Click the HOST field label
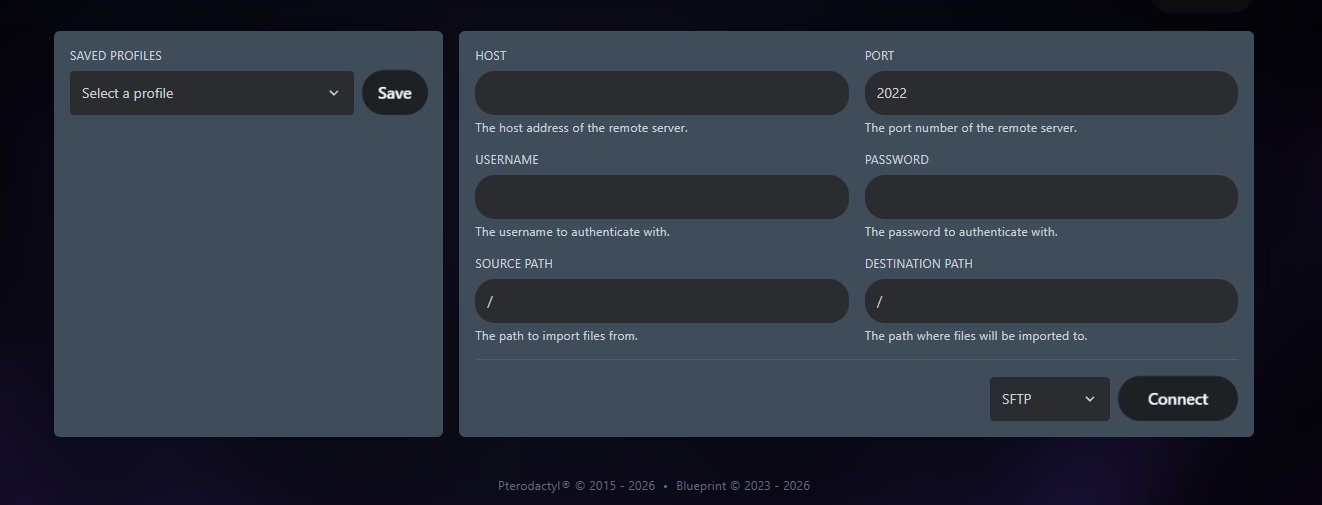 click(x=491, y=56)
